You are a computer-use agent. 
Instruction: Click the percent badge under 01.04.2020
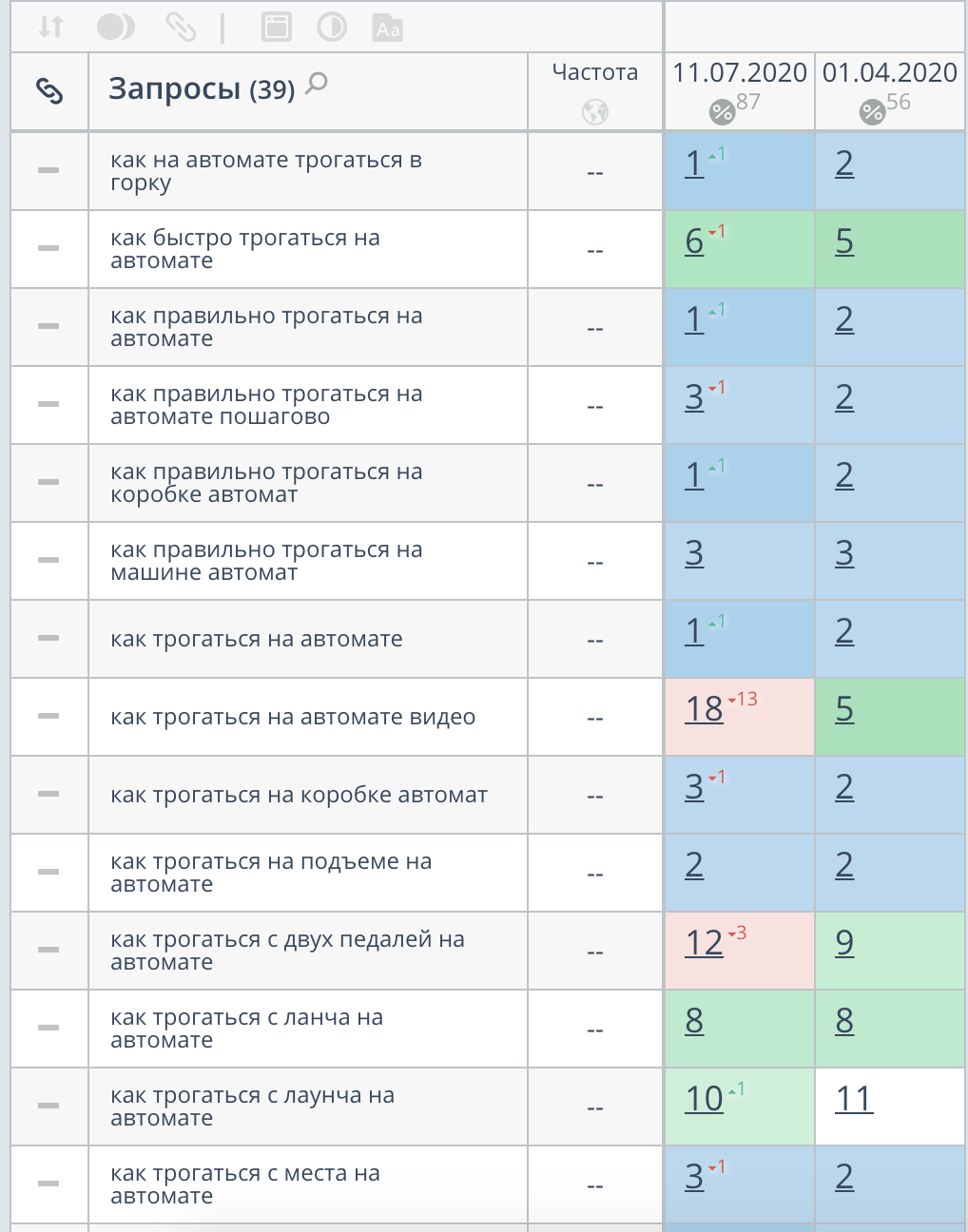[x=872, y=112]
